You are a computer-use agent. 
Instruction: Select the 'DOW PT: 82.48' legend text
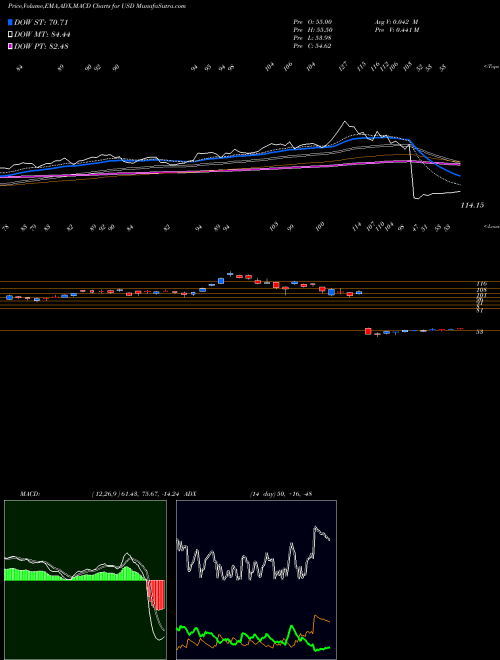(41, 46)
